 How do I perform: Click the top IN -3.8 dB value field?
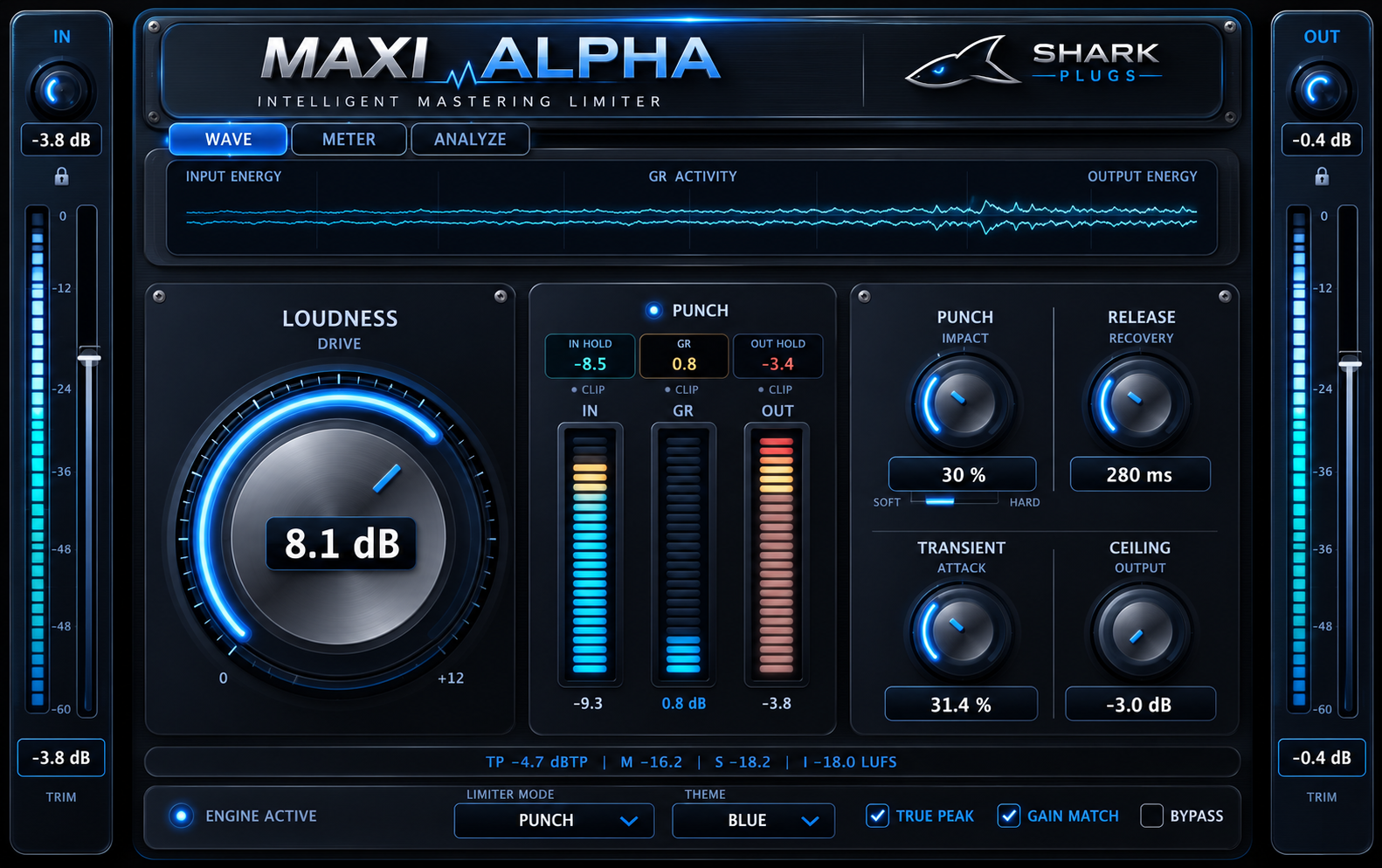point(61,140)
